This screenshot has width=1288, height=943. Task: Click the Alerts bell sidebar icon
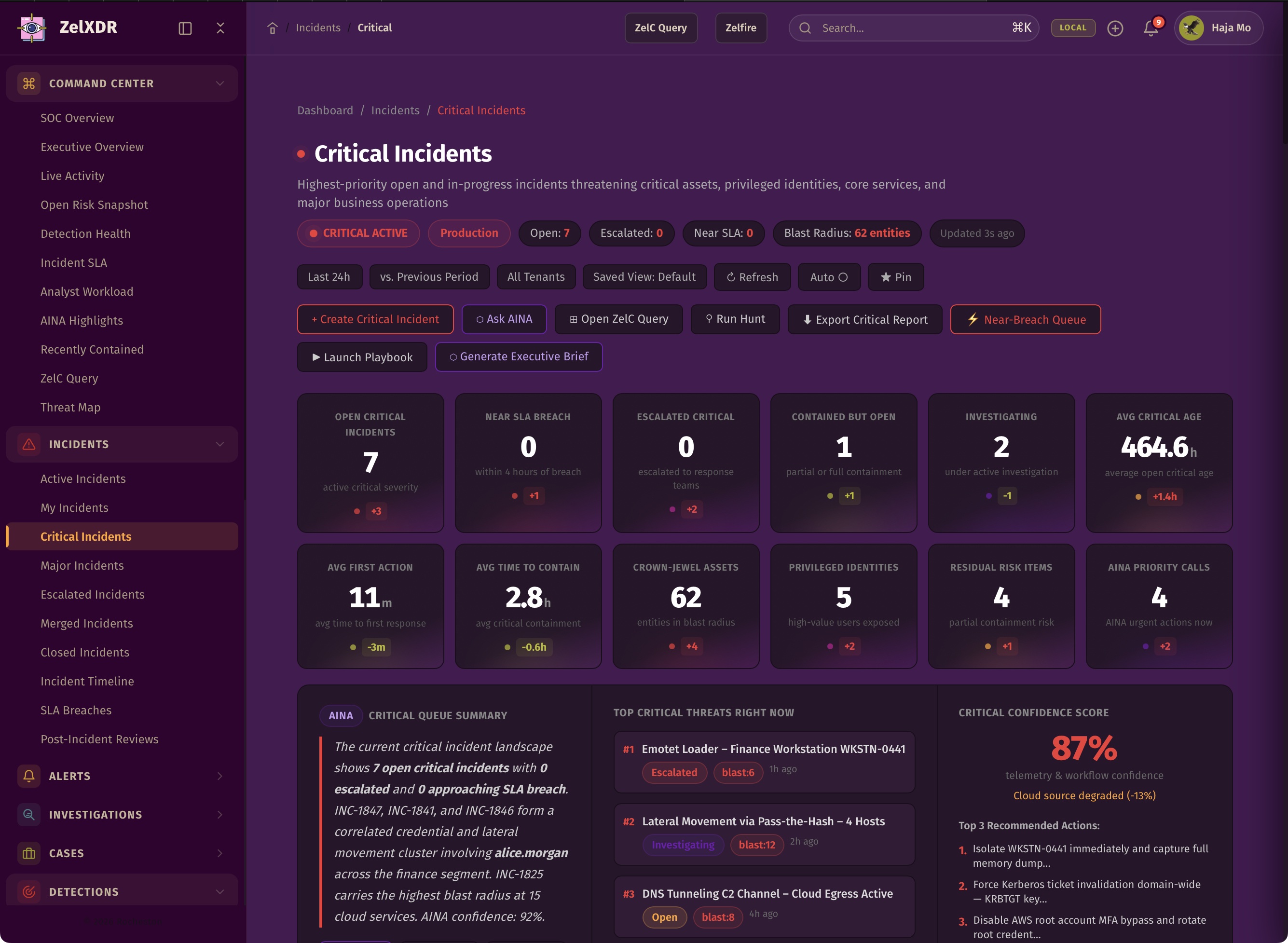[28, 776]
